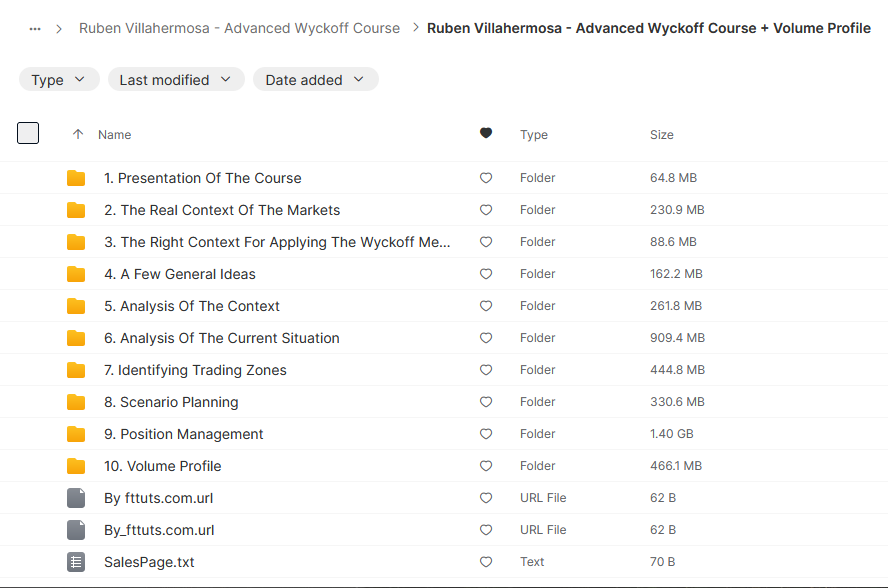Image resolution: width=888 pixels, height=588 pixels.
Task: Click file icon for By_fttuts.com.url
Action: [x=76, y=530]
